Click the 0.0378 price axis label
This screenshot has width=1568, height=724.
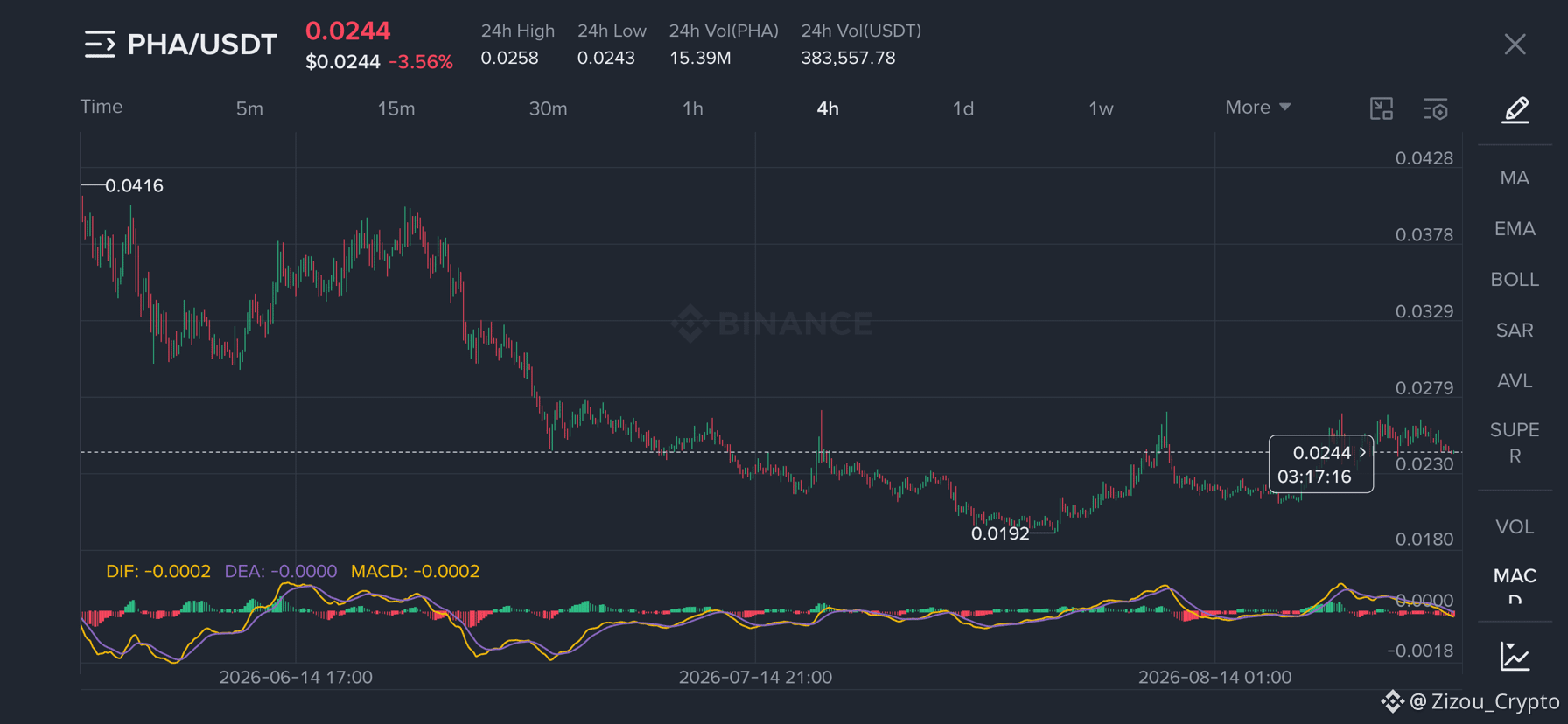coord(1424,234)
